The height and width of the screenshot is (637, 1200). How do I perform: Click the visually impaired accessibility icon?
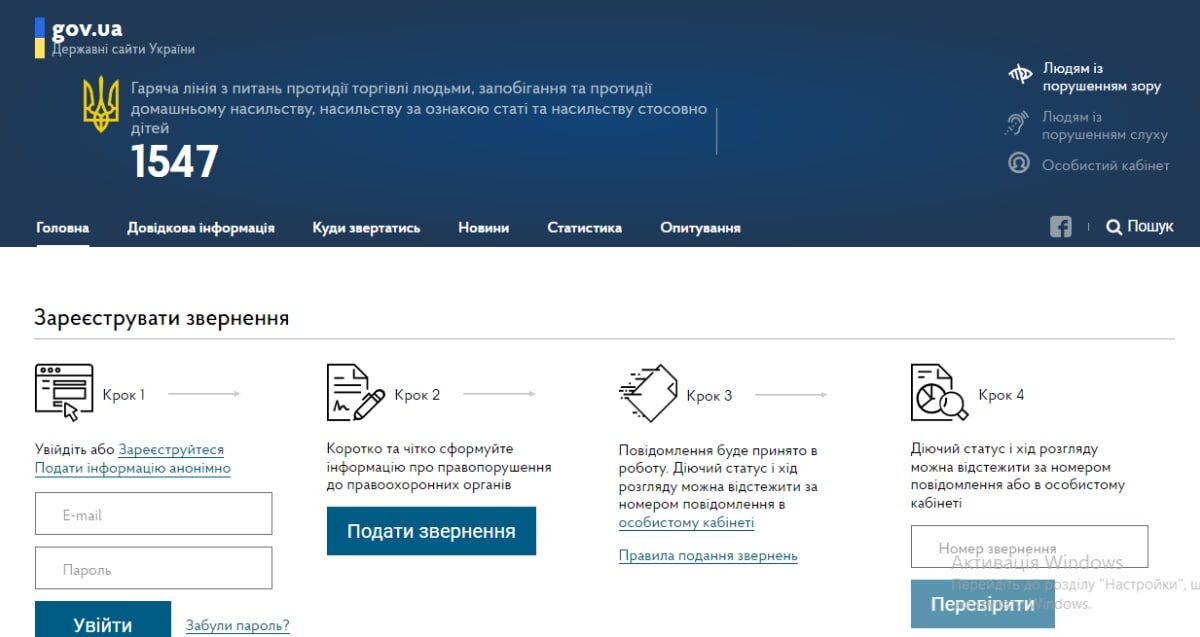pyautogui.click(x=1019, y=73)
